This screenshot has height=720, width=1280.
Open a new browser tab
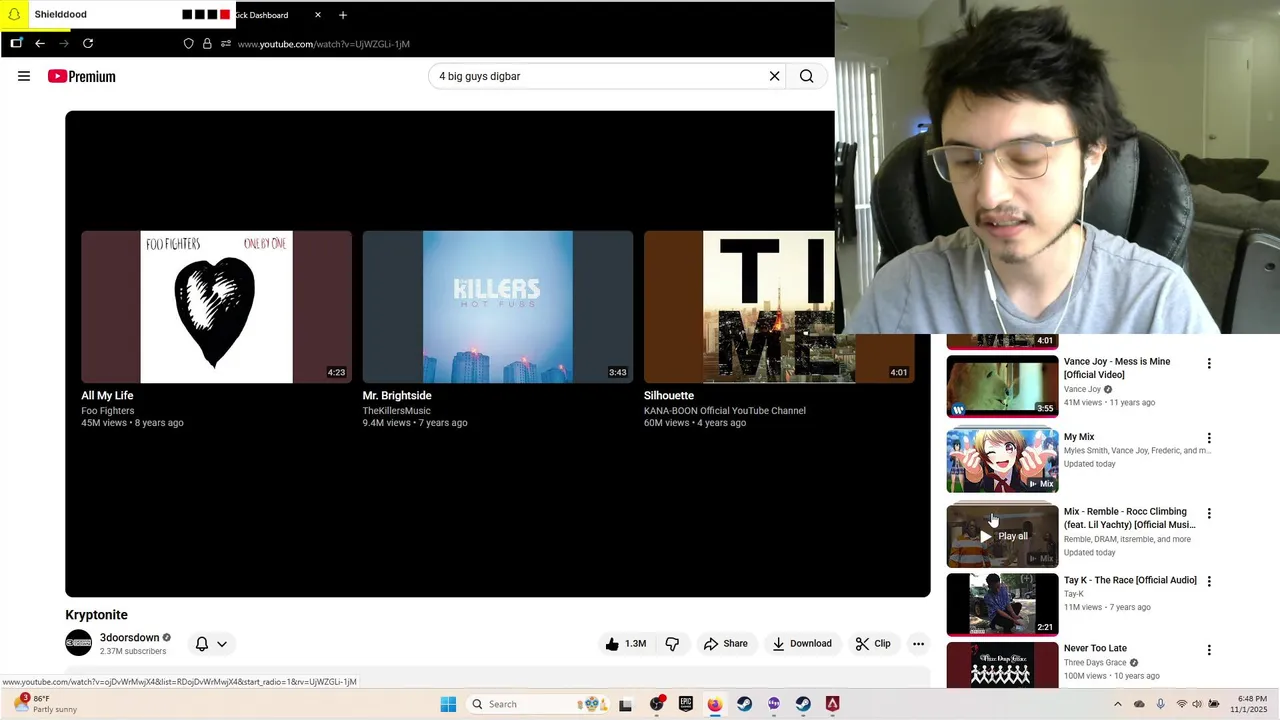point(343,15)
